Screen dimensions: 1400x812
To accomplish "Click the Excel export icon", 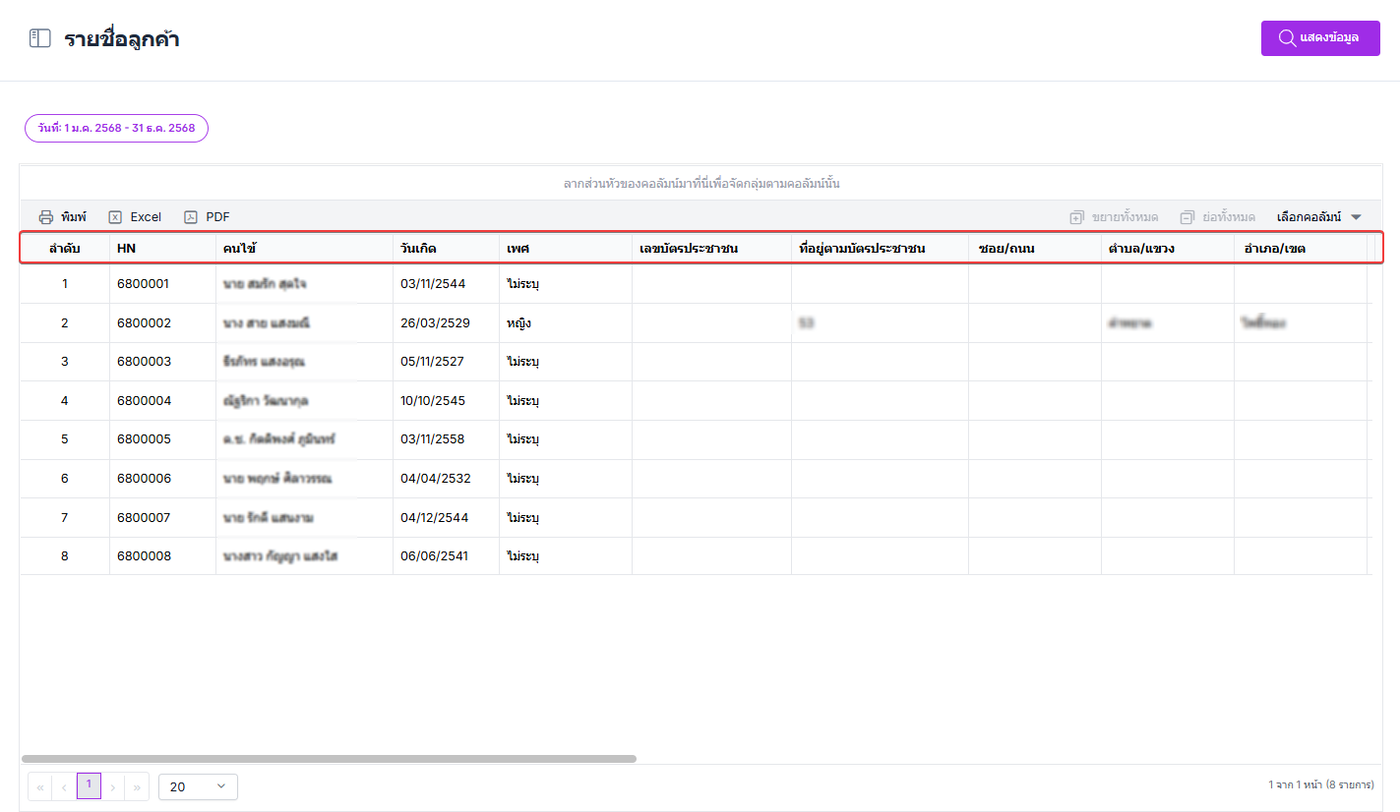I will pyautogui.click(x=115, y=217).
